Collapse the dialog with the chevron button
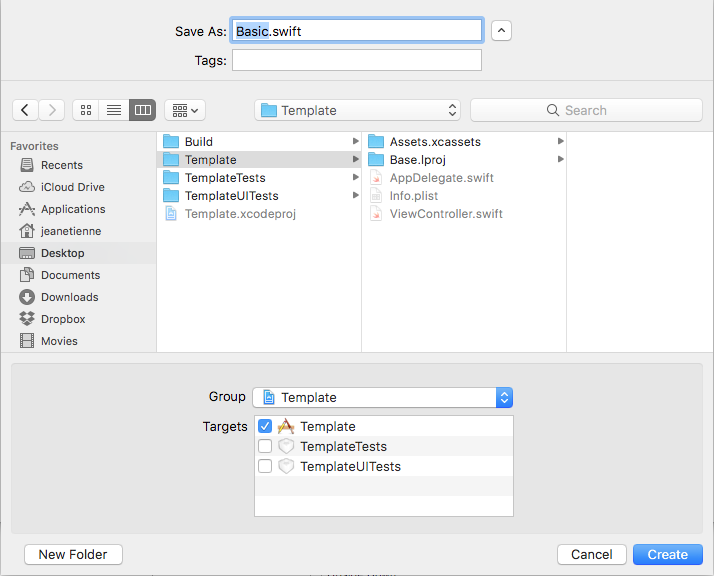 pyautogui.click(x=501, y=30)
